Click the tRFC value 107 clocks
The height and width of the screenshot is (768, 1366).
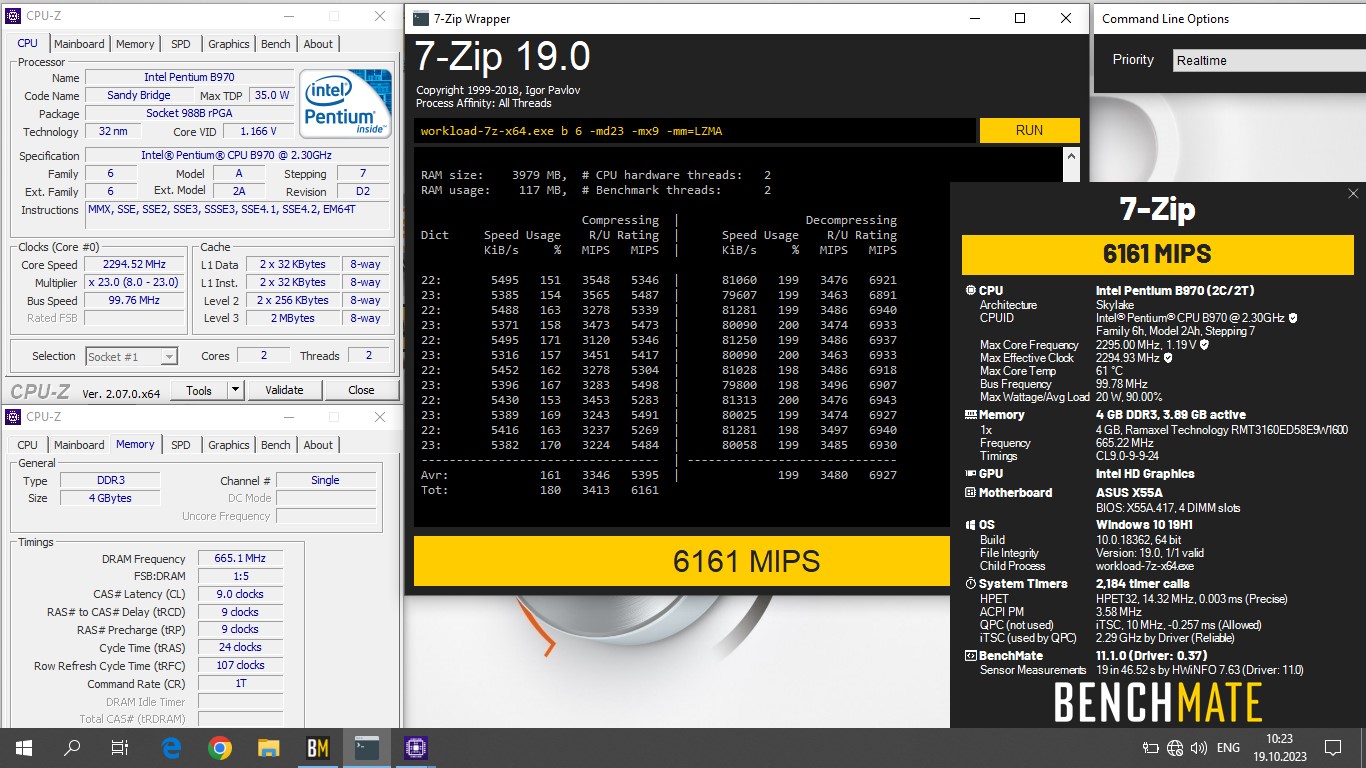point(240,665)
